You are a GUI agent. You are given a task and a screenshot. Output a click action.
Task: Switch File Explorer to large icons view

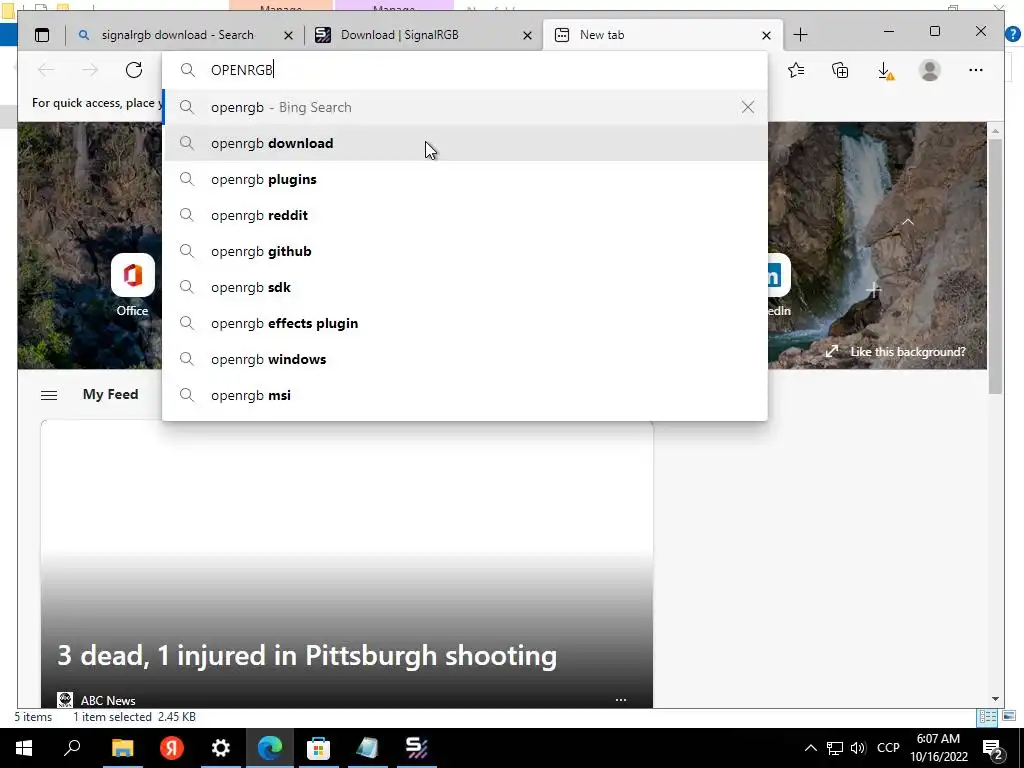tap(1009, 716)
